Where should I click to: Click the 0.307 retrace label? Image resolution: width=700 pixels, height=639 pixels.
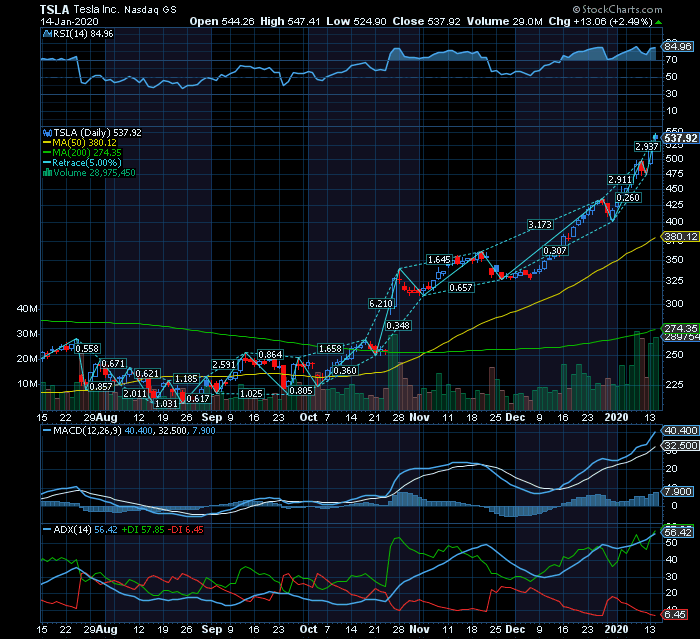click(555, 251)
